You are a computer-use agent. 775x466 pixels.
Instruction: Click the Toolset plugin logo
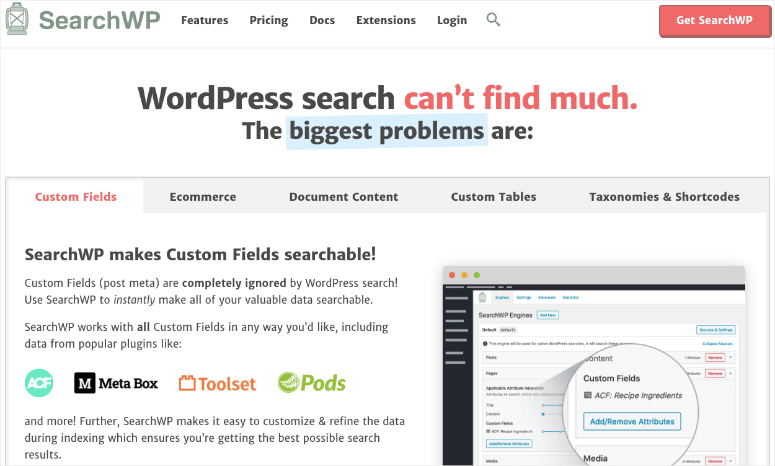(217, 383)
